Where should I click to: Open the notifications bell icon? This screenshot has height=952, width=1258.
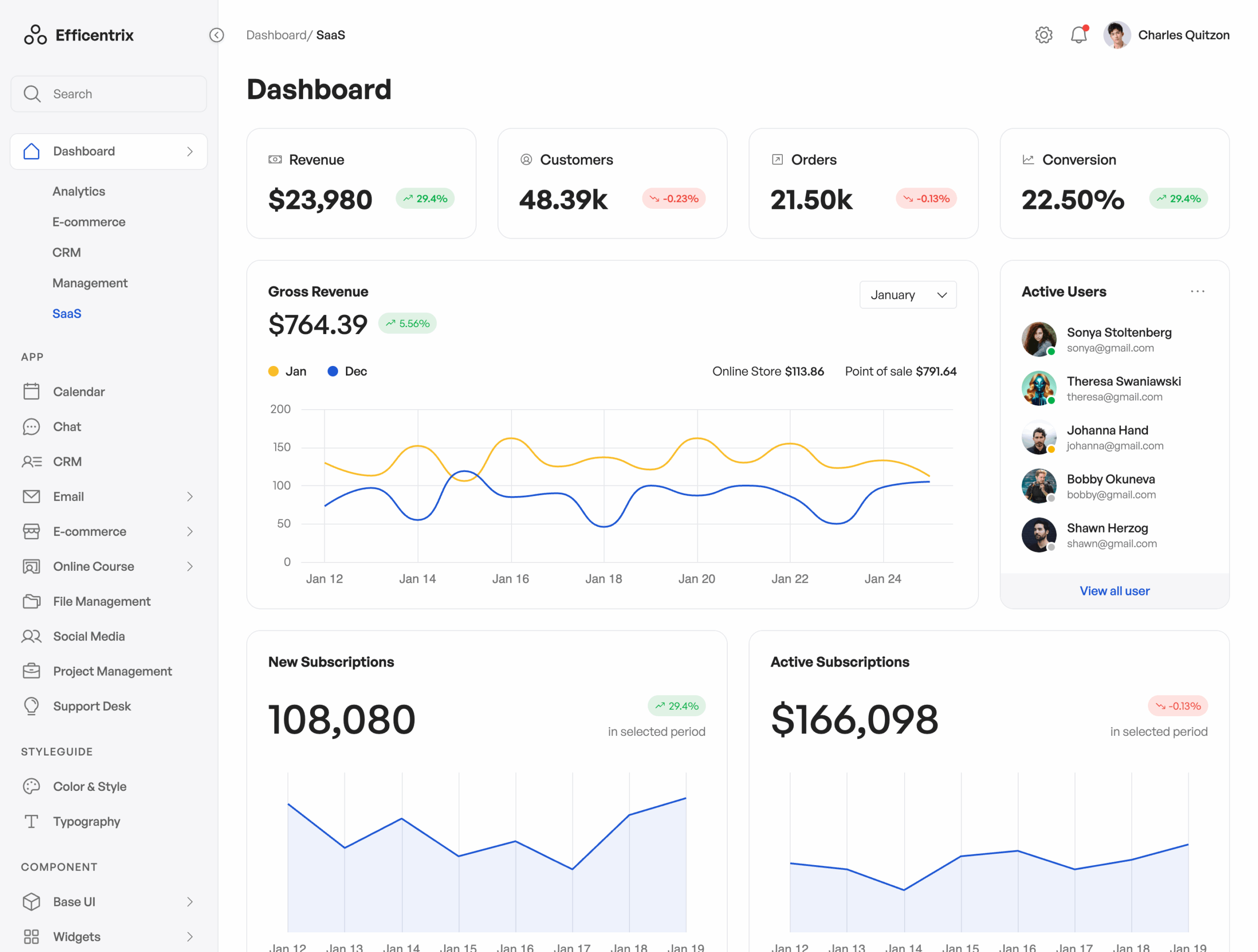1078,35
